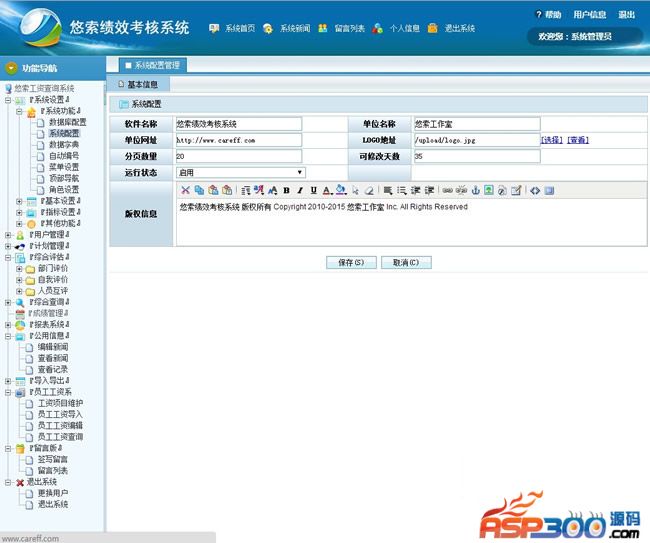Screen dimensions: 650x543
Task: Click the 系统新闻 news icon in header
Action: point(268,28)
